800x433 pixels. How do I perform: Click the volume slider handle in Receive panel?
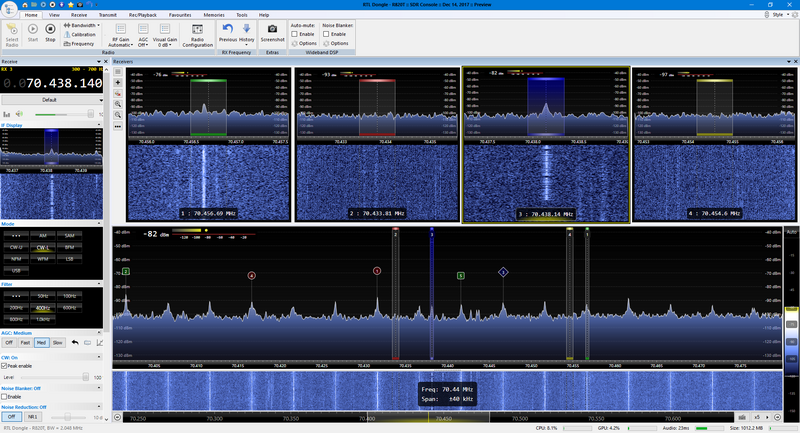pyautogui.click(x=90, y=114)
